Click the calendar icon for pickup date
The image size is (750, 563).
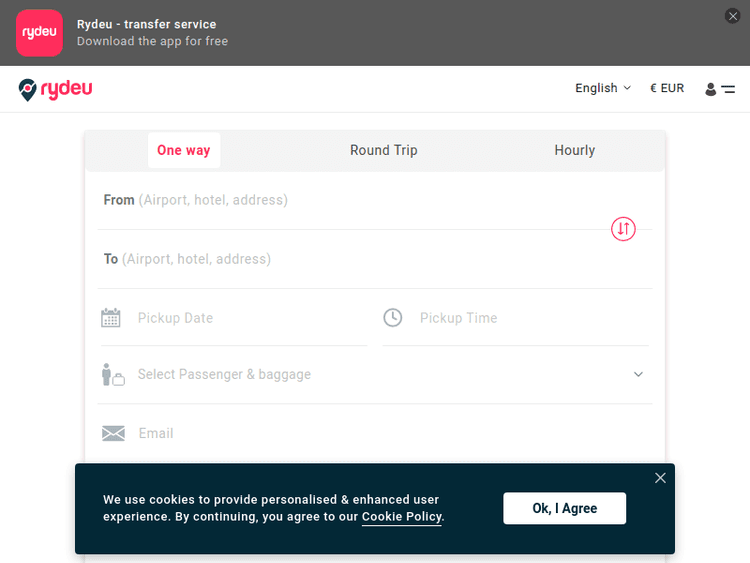click(111, 318)
